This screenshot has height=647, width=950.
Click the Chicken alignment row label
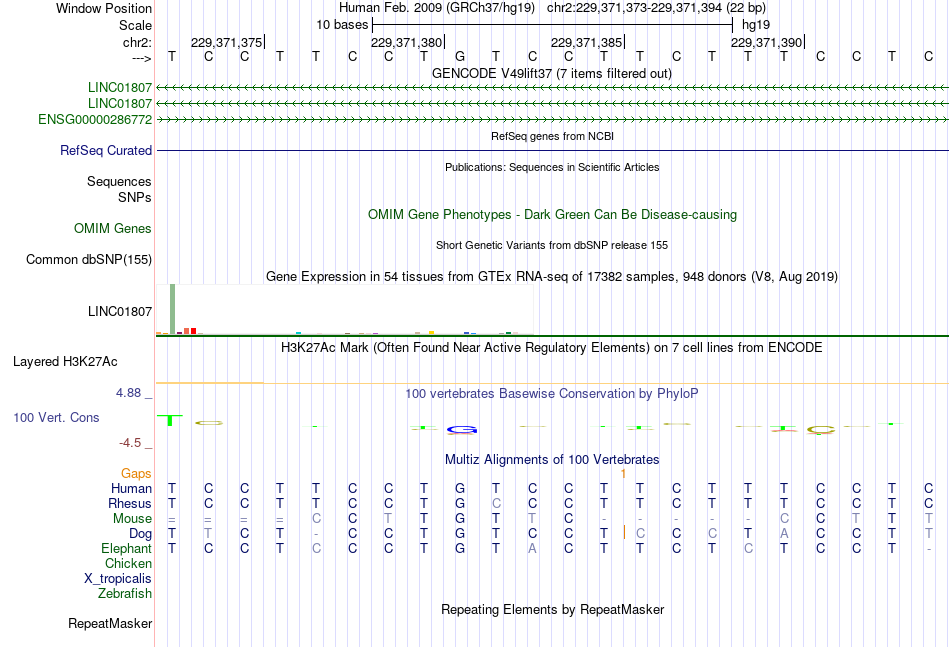pos(128,563)
